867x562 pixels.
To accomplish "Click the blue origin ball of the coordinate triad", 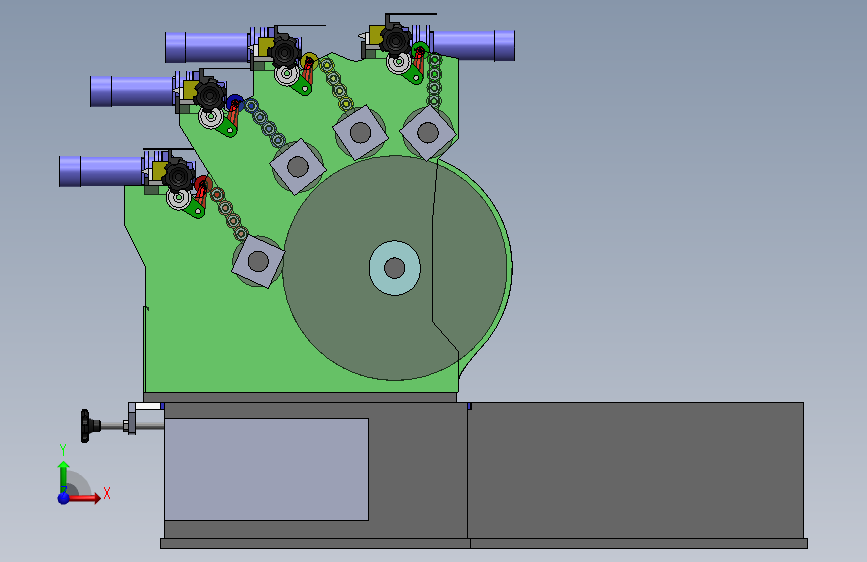I will [x=64, y=498].
